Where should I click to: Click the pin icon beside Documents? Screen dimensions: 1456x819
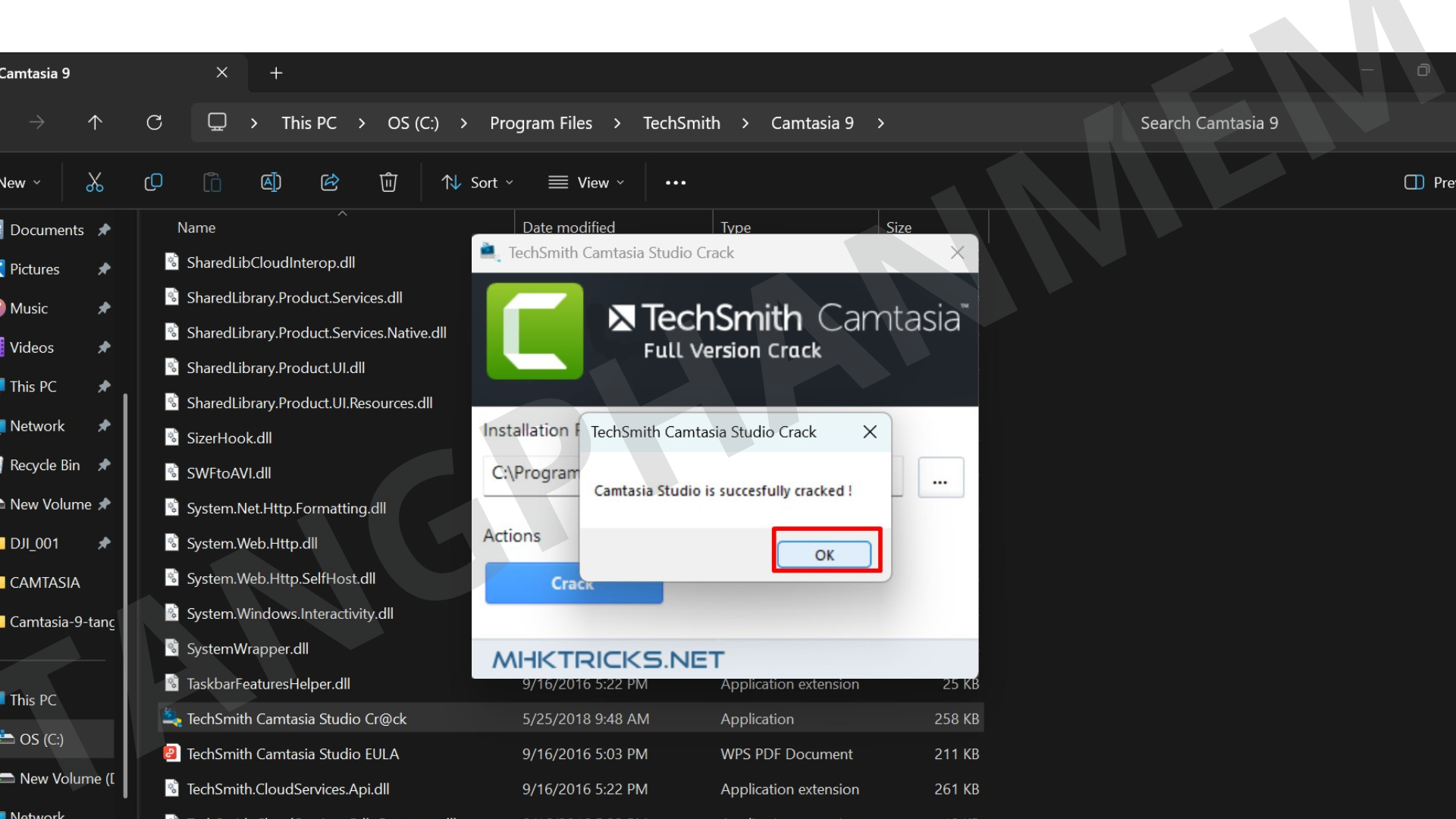(105, 230)
